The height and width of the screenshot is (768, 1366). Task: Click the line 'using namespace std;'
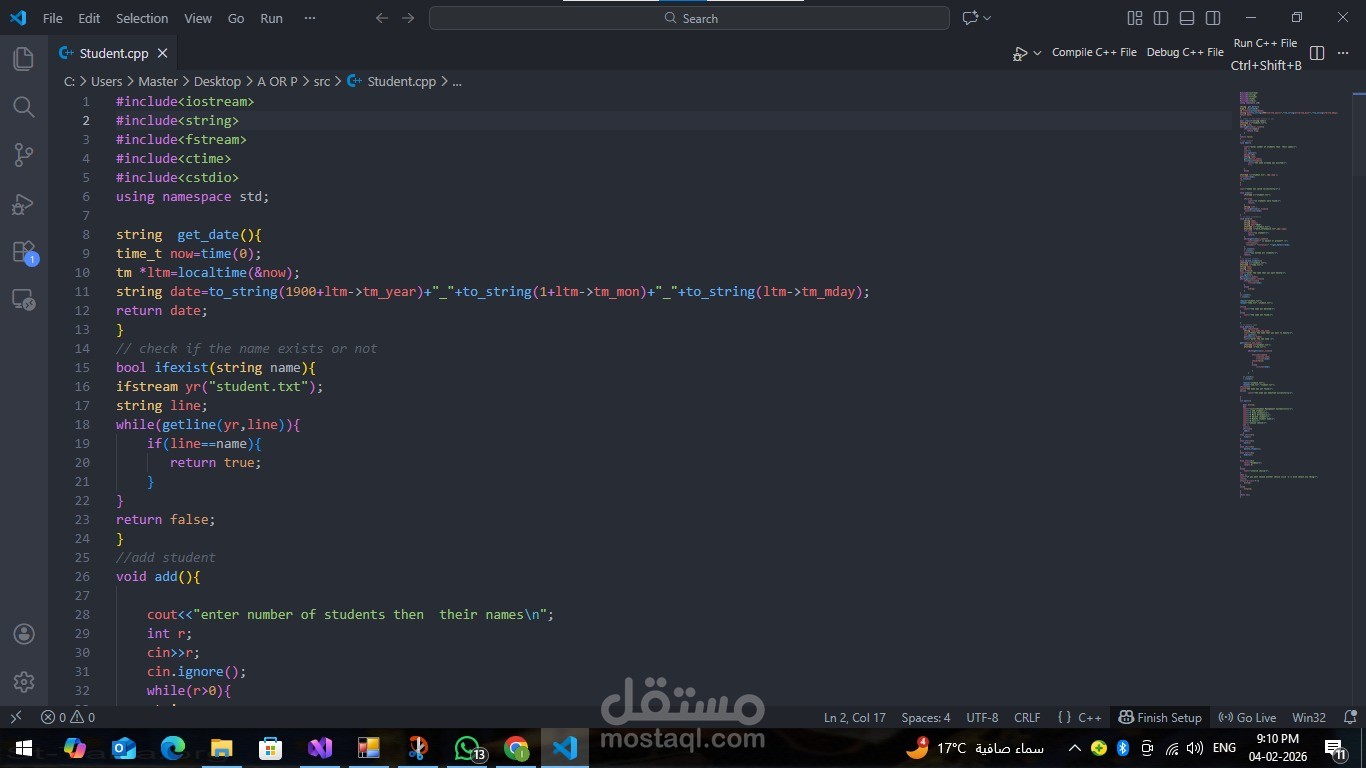pos(192,197)
